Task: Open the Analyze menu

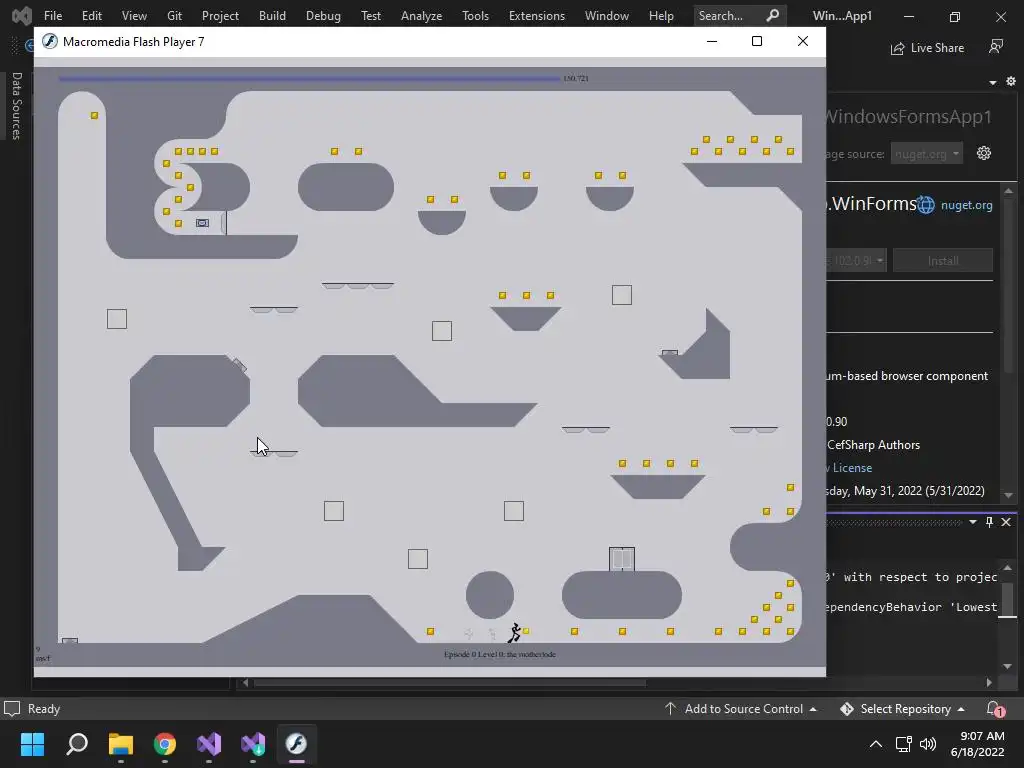Action: [x=421, y=16]
